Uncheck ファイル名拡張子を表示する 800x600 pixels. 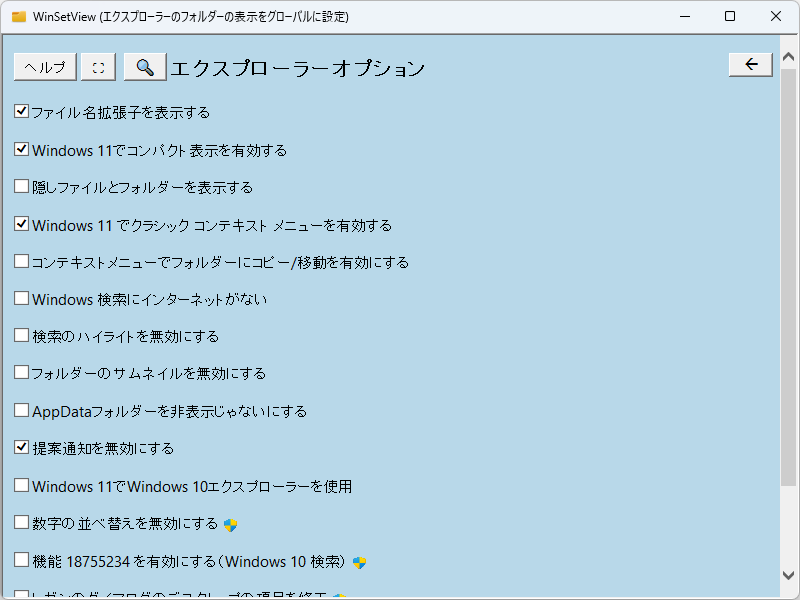(x=21, y=111)
